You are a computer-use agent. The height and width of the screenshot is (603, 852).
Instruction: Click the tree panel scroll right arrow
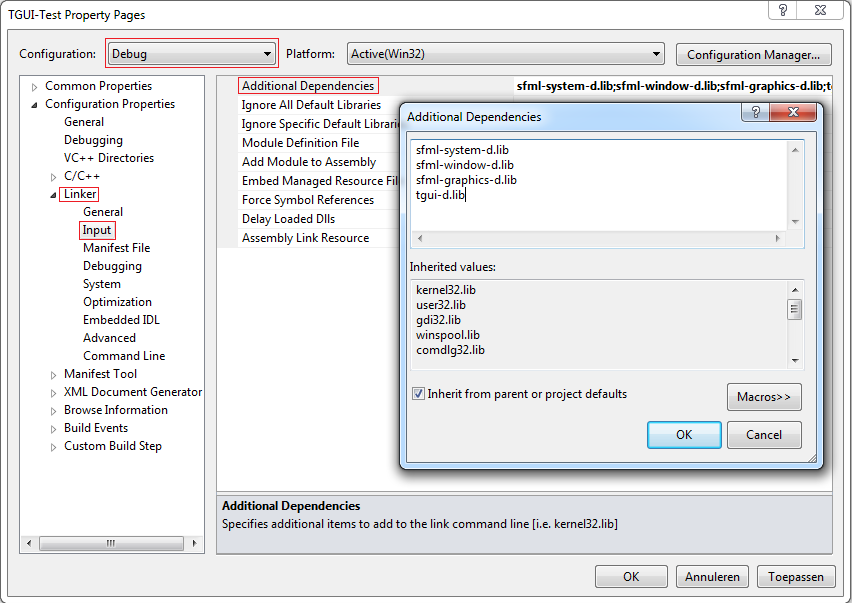coord(195,543)
